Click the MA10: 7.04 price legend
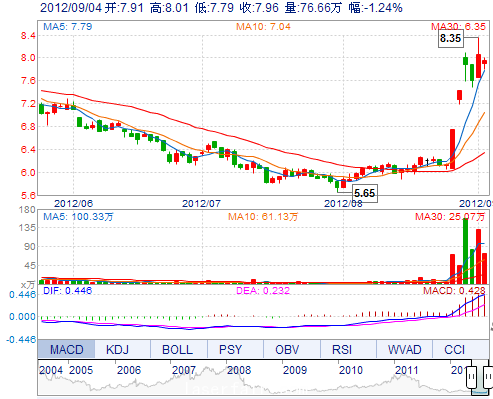 [x=263, y=26]
